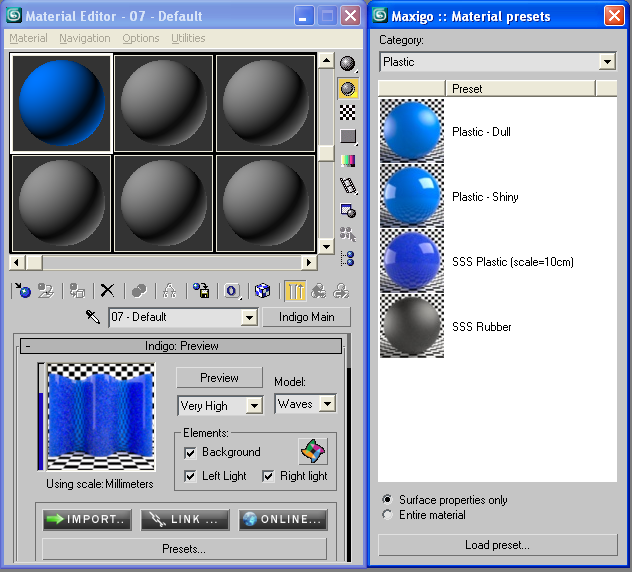Click sample slots scroll down arrow
The height and width of the screenshot is (572, 632).
pos(326,246)
